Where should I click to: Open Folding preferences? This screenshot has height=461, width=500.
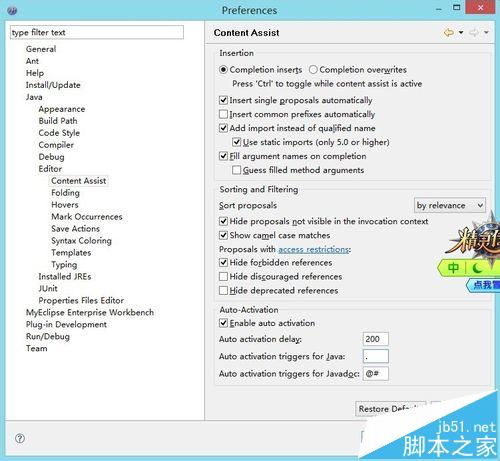(65, 193)
